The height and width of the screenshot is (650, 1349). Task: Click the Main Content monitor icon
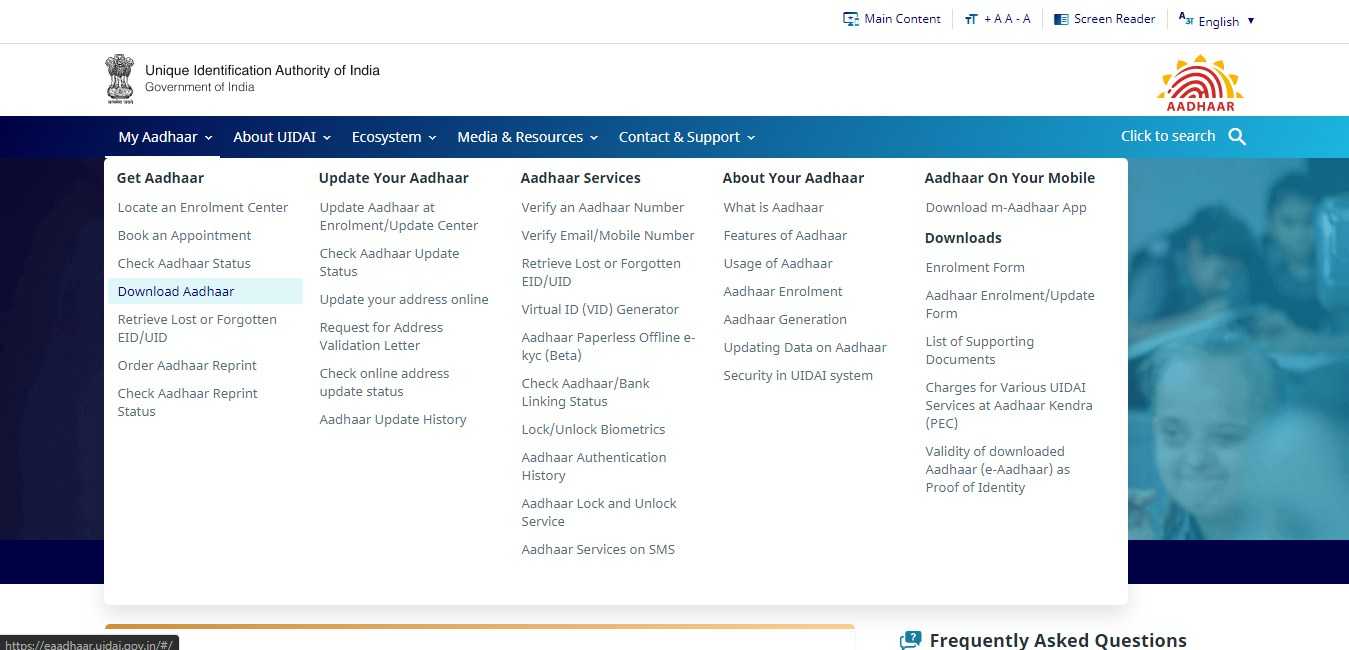[x=851, y=19]
